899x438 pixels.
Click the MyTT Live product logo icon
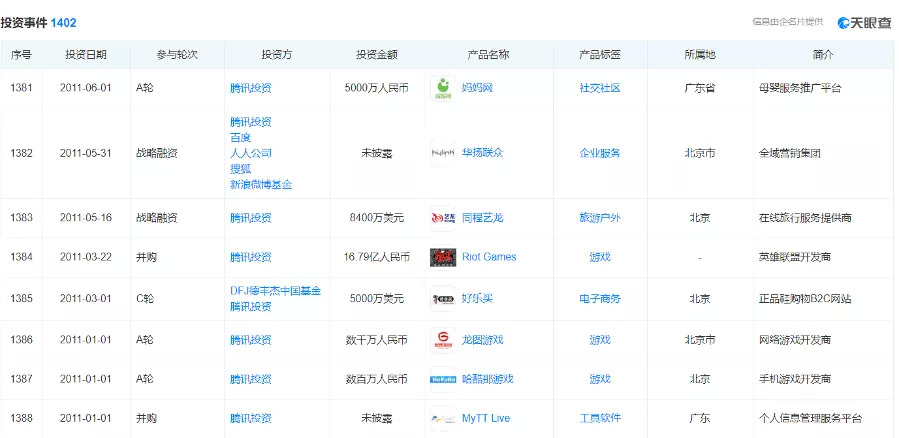443,419
